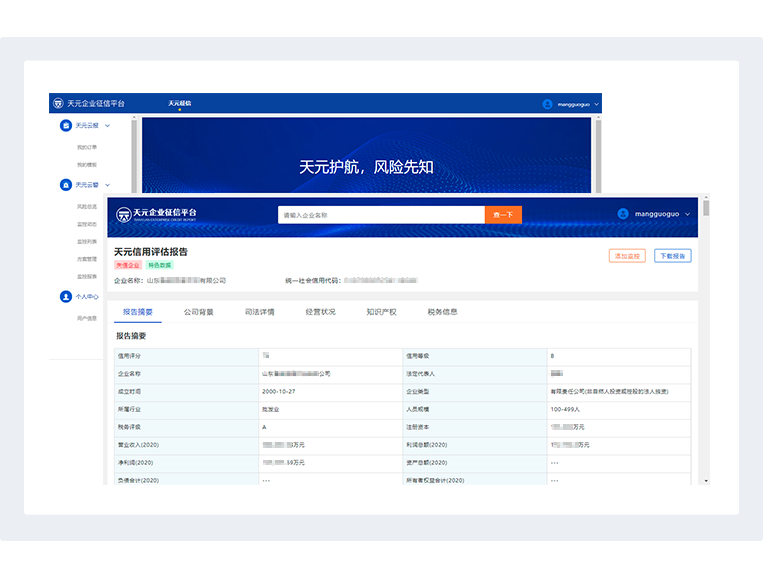Image resolution: width=763 pixels, height=576 pixels.
Task: Select the 税务信息 tab
Action: [442, 312]
